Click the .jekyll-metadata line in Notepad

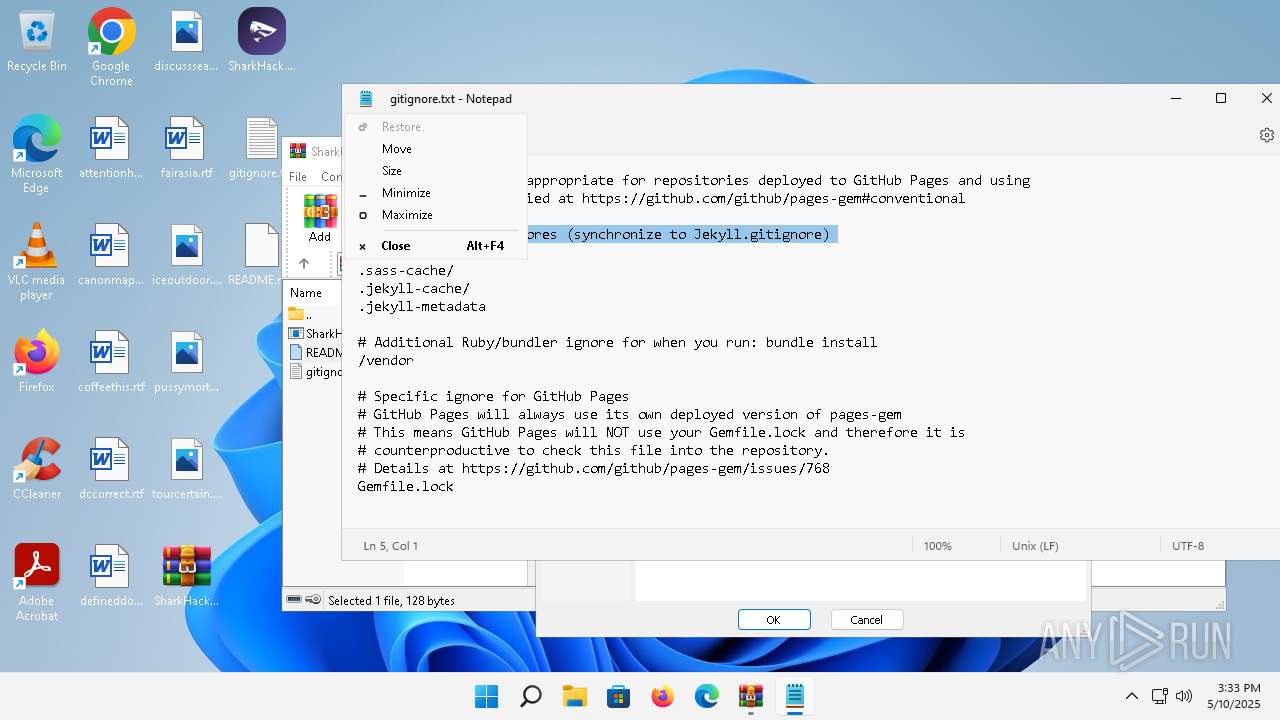pyautogui.click(x=421, y=306)
